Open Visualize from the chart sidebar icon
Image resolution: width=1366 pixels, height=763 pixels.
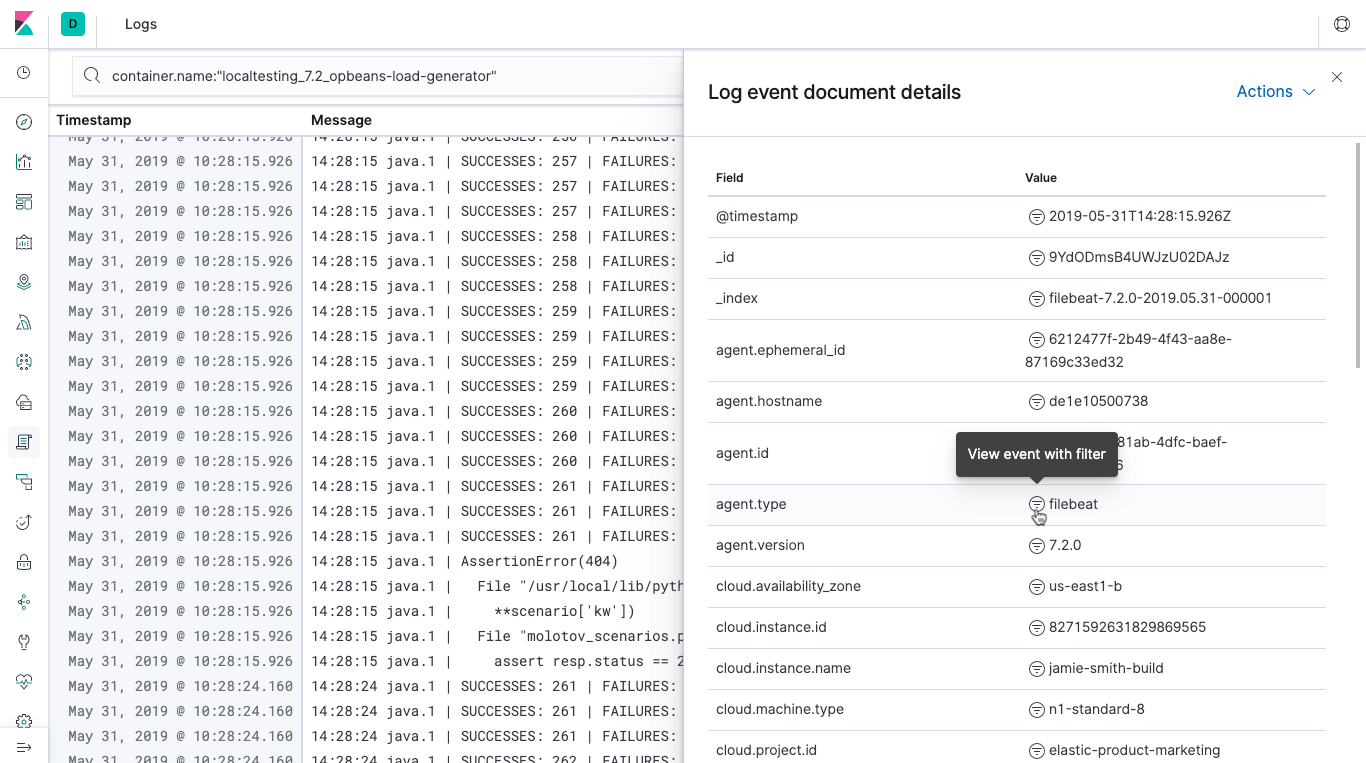coord(24,162)
